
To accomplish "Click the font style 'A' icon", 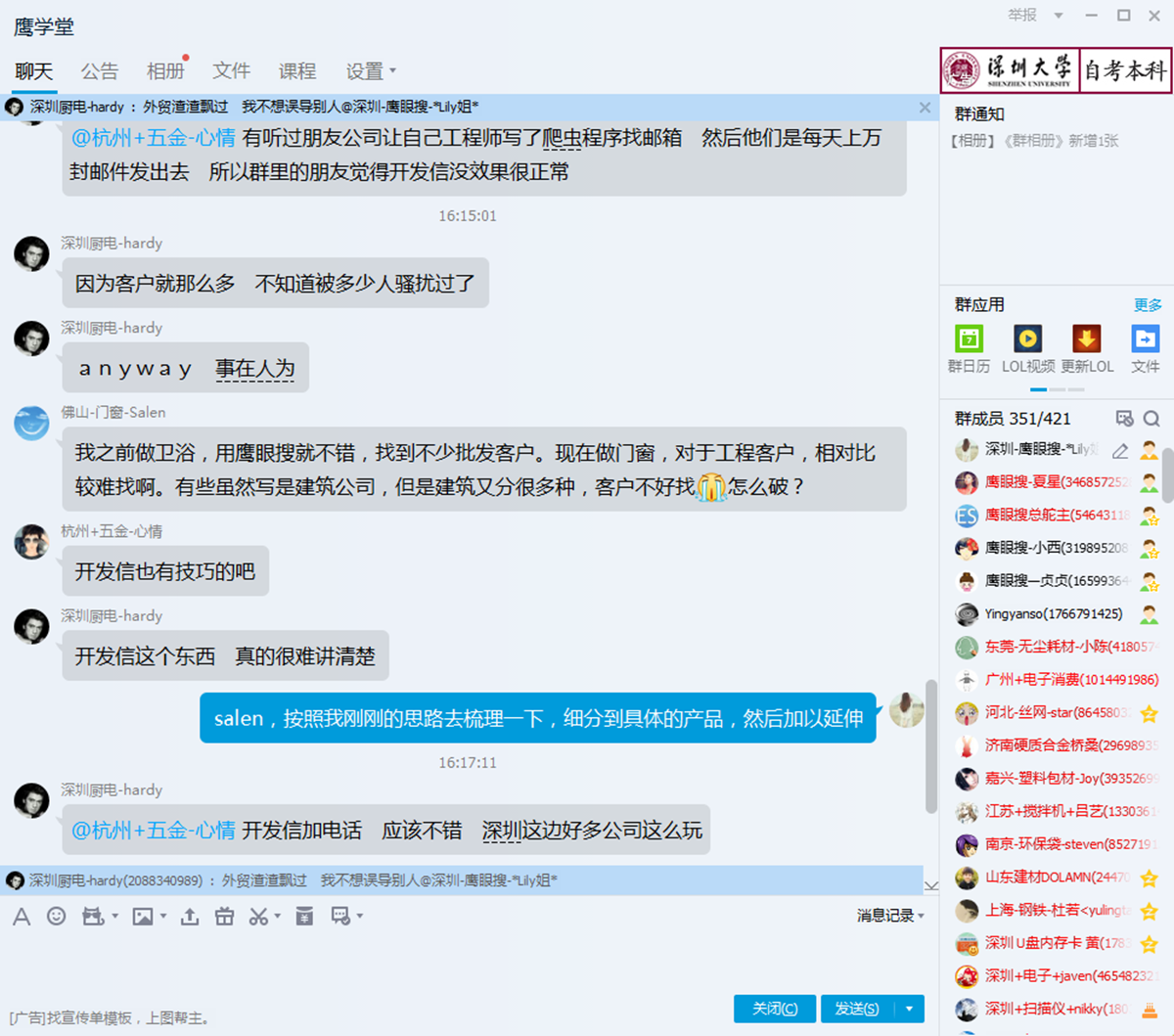I will tap(21, 917).
